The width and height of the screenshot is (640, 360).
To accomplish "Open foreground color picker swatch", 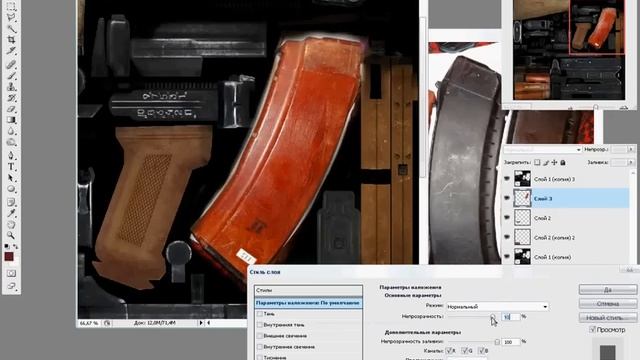I will click(x=9, y=257).
